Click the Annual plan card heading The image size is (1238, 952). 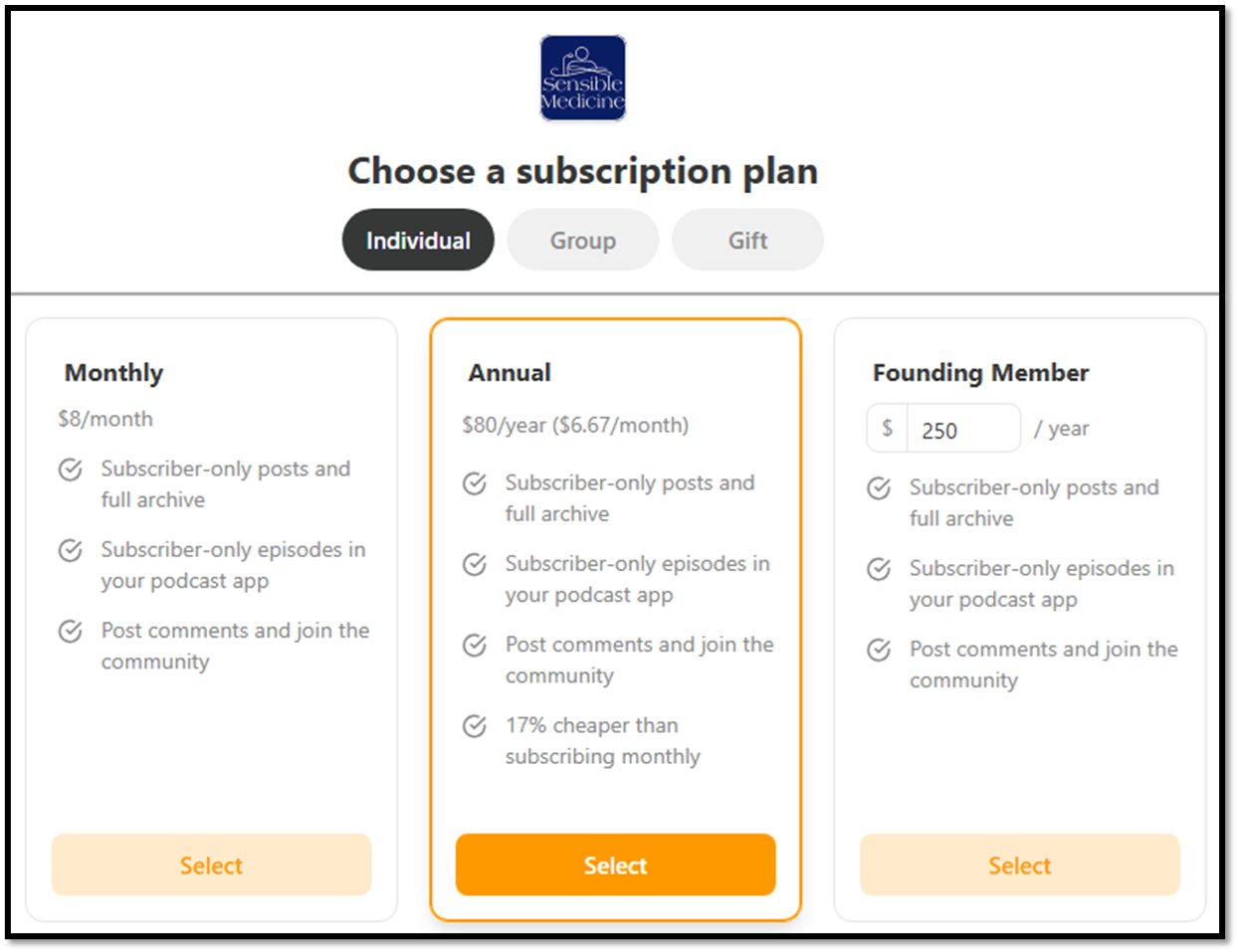click(x=510, y=373)
